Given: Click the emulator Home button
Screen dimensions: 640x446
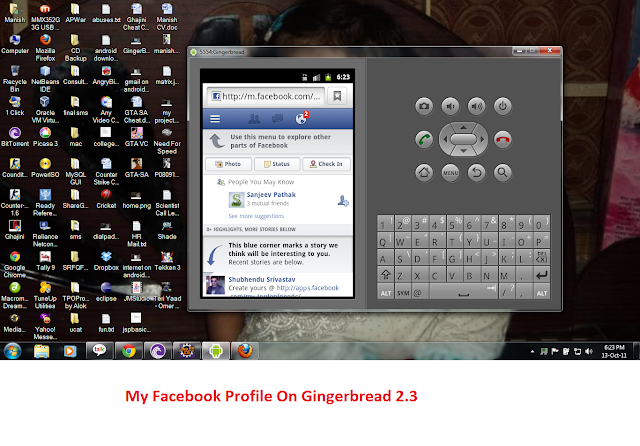Looking at the screenshot, I should 424,173.
